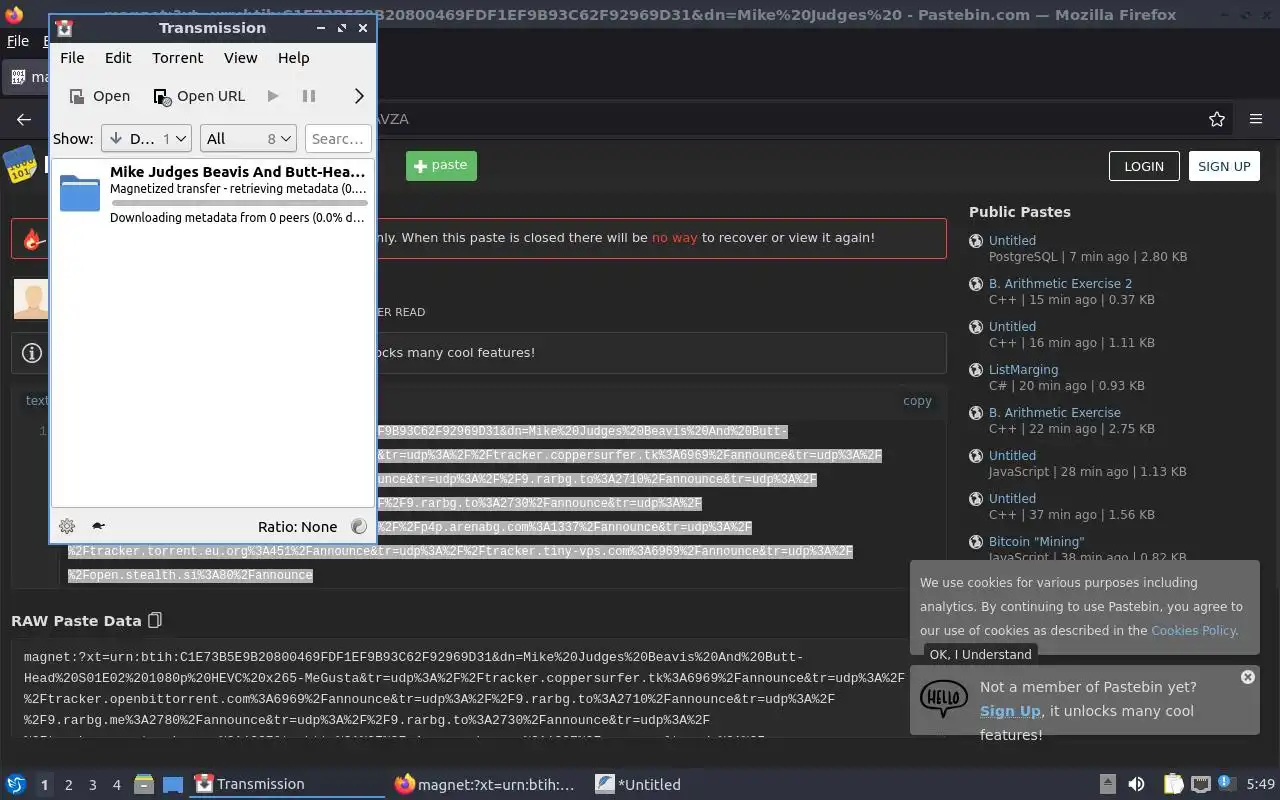This screenshot has width=1280, height=800.
Task: Open the Help menu in Transmission
Action: pyautogui.click(x=293, y=58)
